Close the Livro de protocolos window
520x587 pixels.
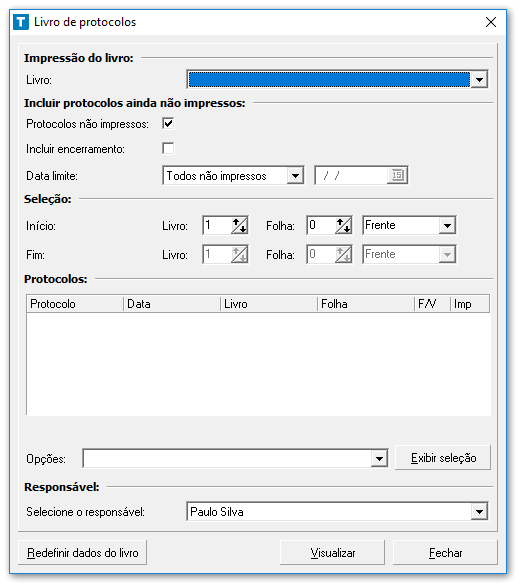[491, 22]
